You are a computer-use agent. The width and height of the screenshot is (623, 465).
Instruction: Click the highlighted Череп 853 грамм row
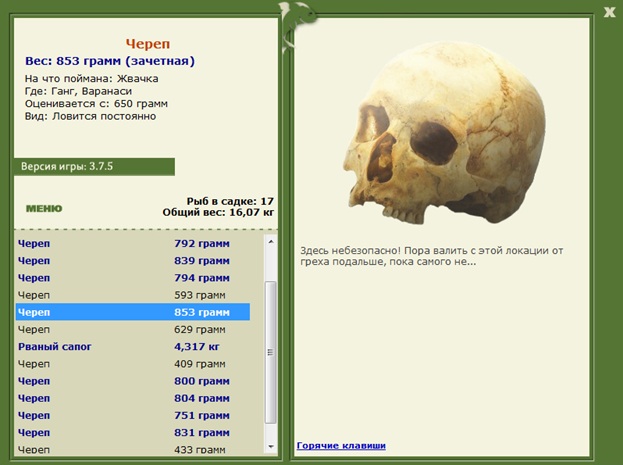[133, 312]
